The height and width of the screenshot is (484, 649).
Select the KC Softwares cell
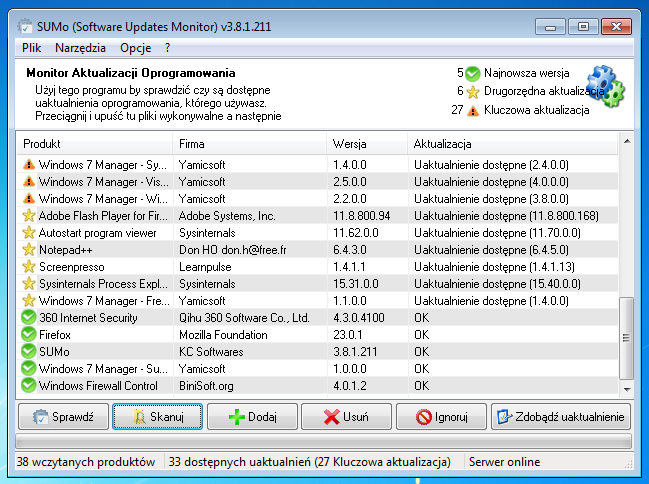(x=211, y=352)
